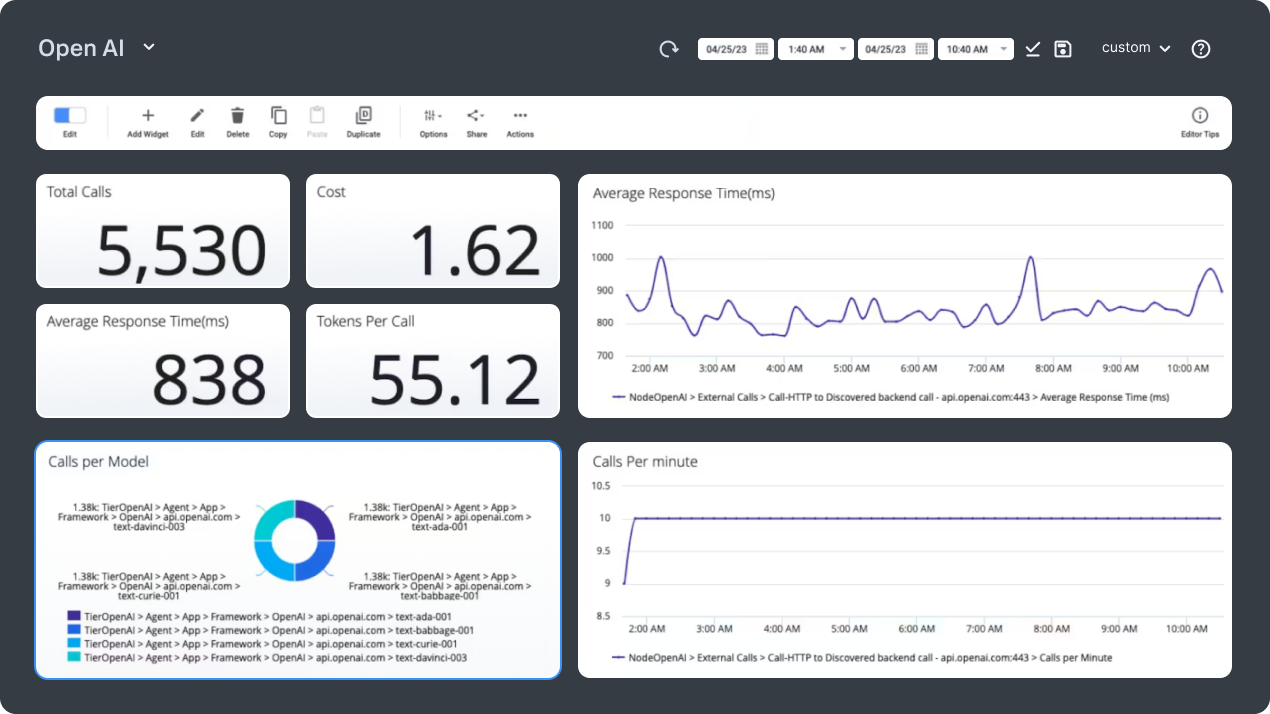The height and width of the screenshot is (714, 1270).
Task: Click the text-davinci-003 donut label
Action: tap(149, 517)
